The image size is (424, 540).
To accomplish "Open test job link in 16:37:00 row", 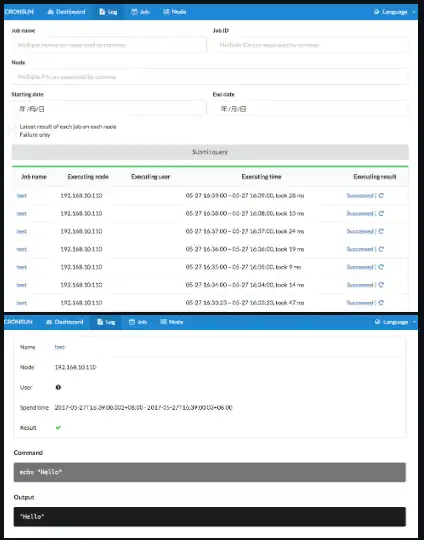I will pos(22,231).
